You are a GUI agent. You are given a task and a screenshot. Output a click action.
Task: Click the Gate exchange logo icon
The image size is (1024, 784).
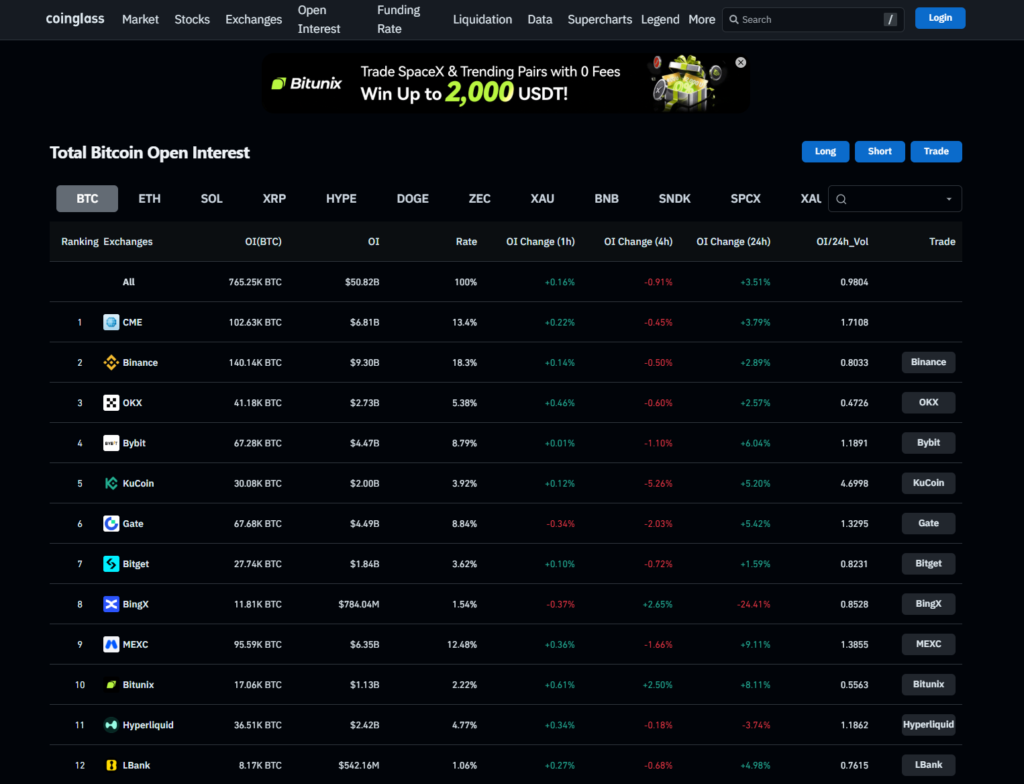(x=111, y=523)
